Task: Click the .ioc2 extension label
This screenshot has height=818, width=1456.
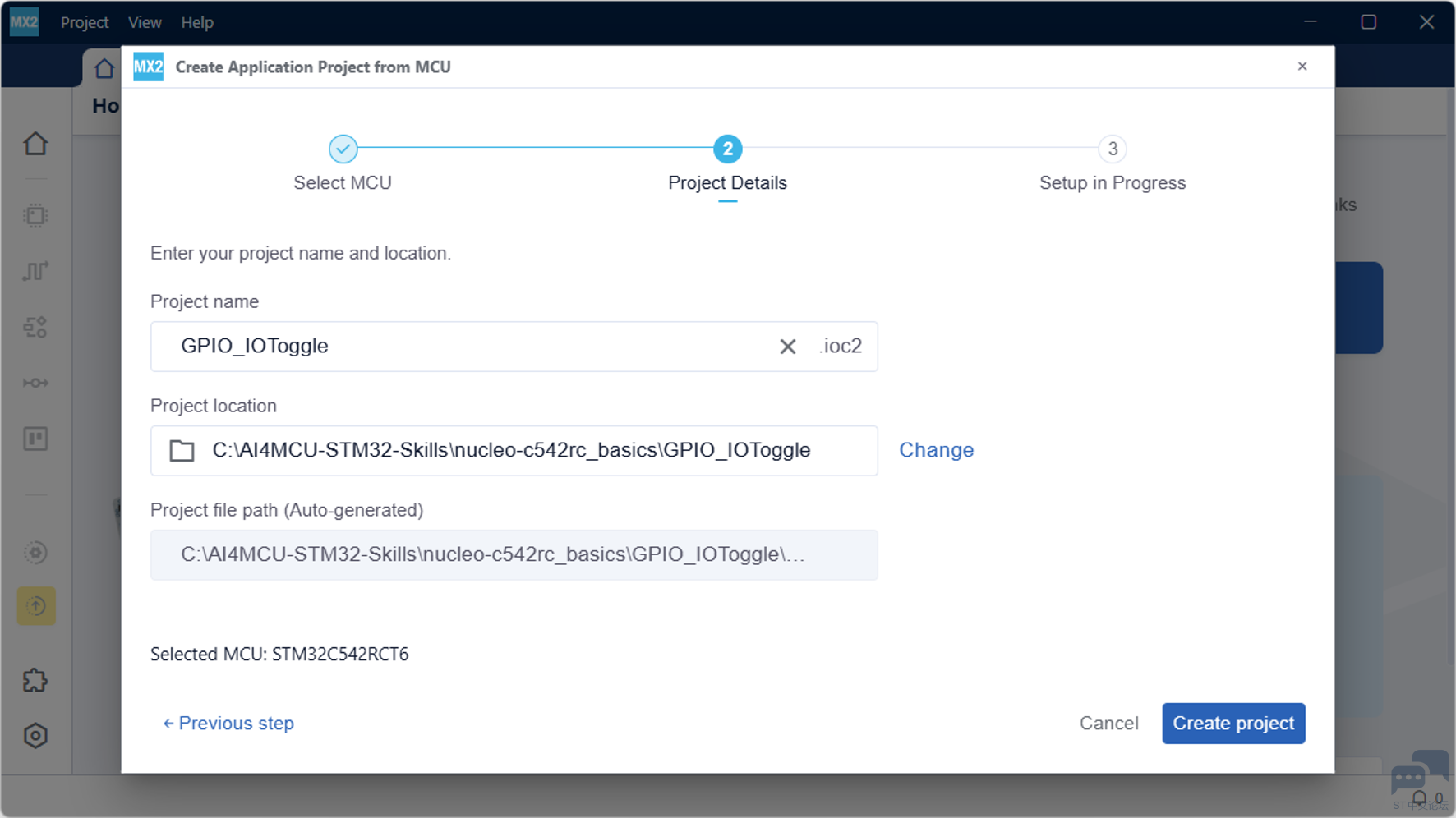Action: click(841, 347)
